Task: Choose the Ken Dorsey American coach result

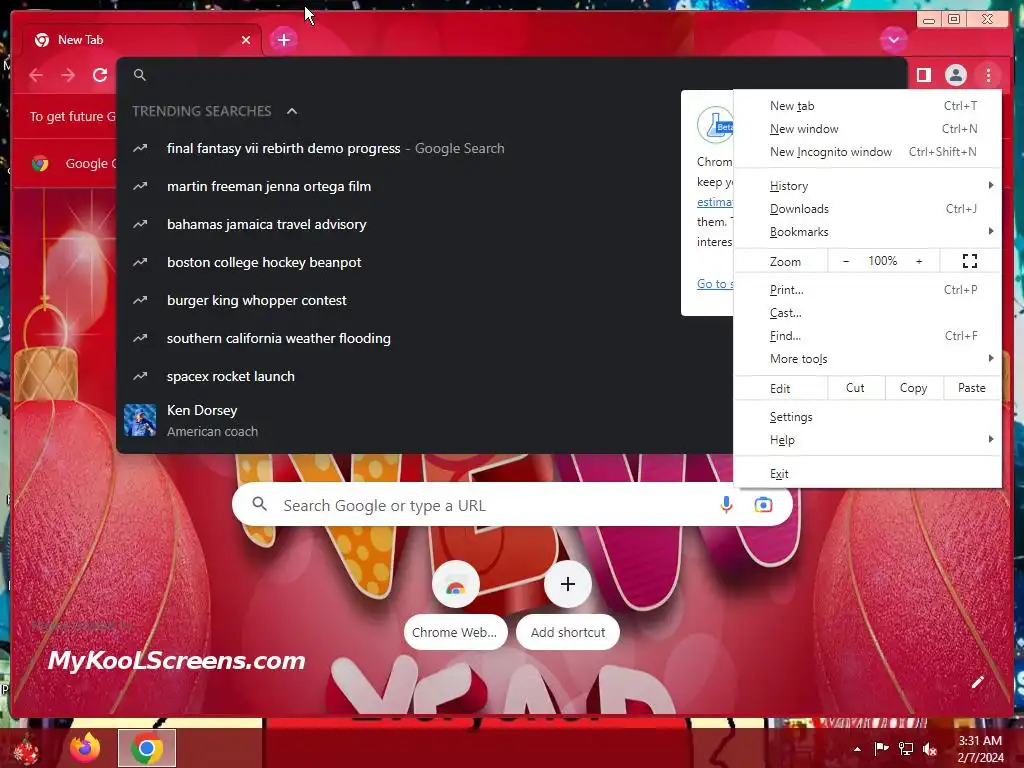Action: click(x=424, y=420)
